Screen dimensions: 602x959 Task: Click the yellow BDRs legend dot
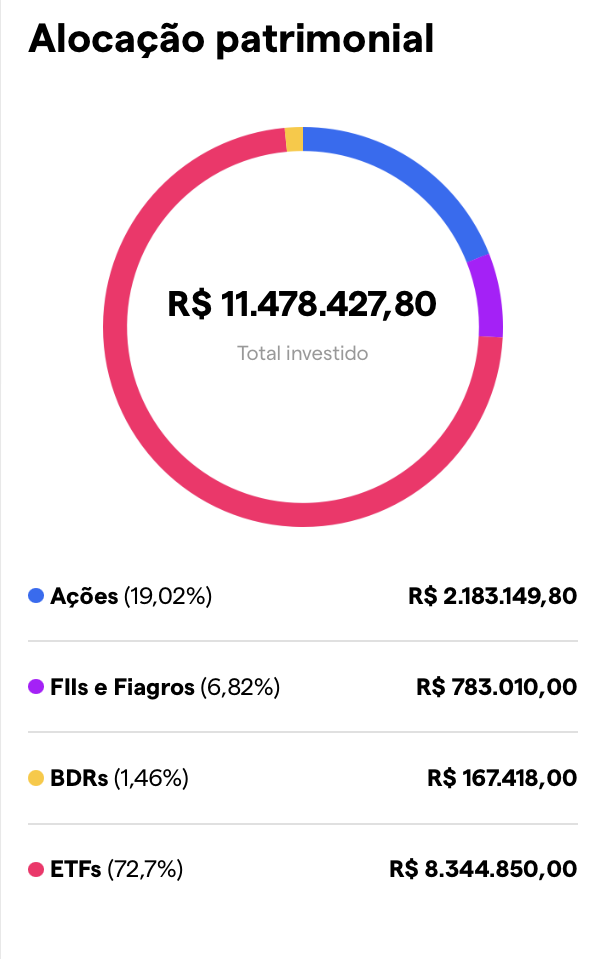tap(36, 778)
